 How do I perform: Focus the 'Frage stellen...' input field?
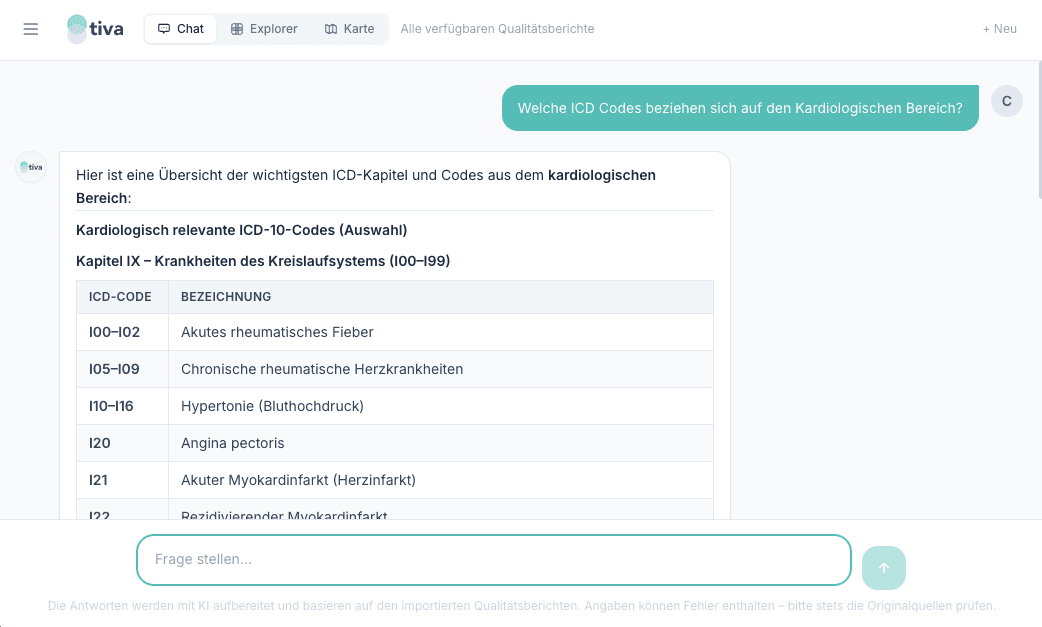tap(494, 560)
